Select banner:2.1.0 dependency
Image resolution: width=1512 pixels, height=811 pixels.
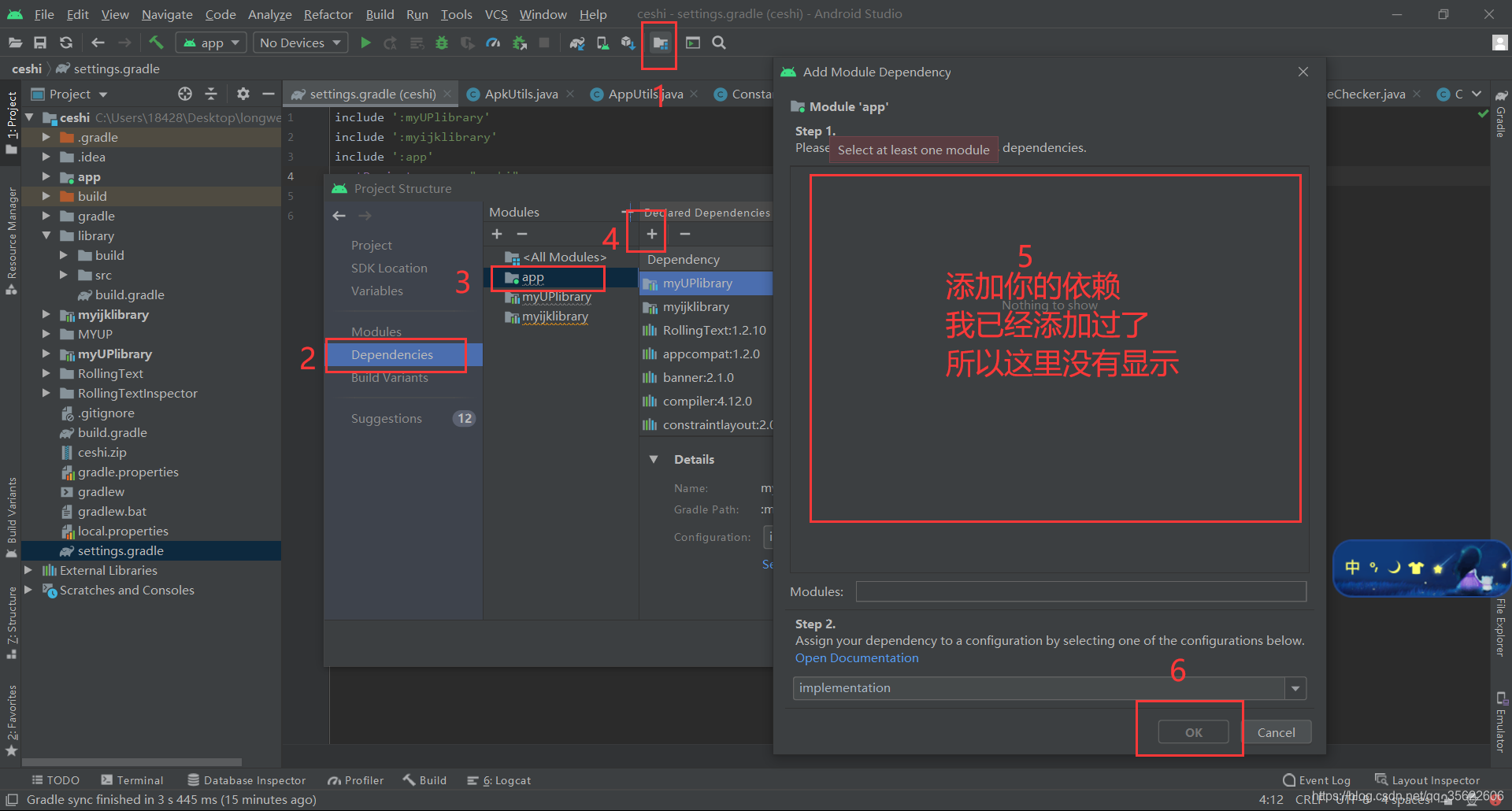706,377
